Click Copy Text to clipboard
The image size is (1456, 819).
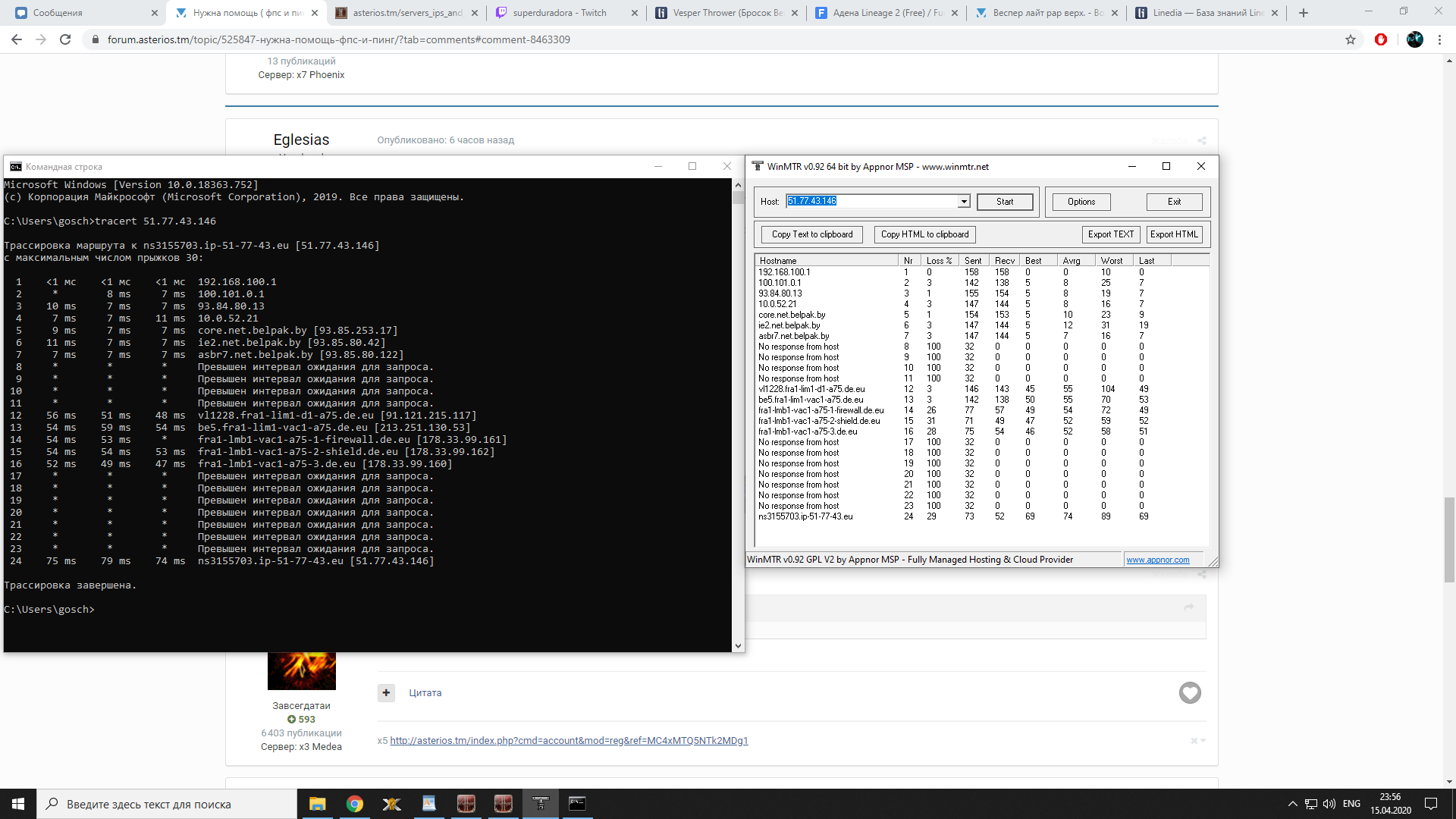[812, 234]
